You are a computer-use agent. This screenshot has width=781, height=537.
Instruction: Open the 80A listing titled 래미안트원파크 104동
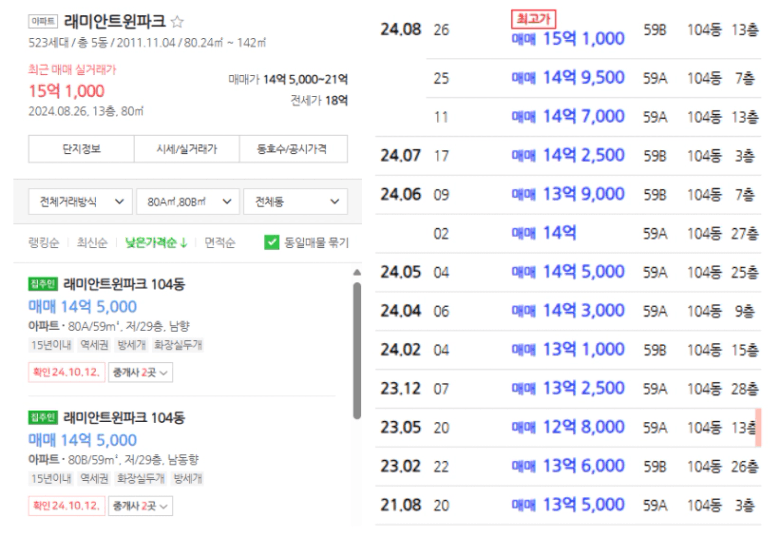[124, 284]
